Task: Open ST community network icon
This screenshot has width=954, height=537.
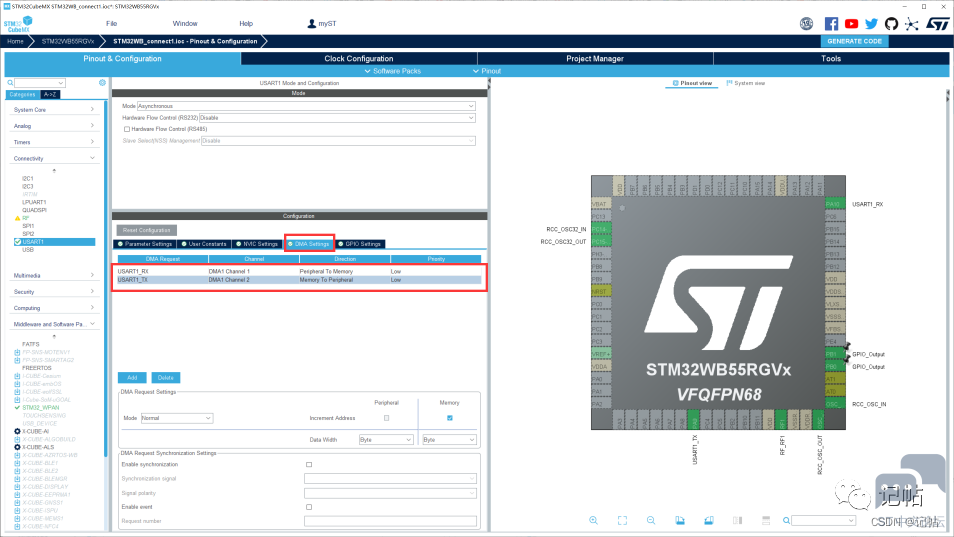Action: coord(911,24)
